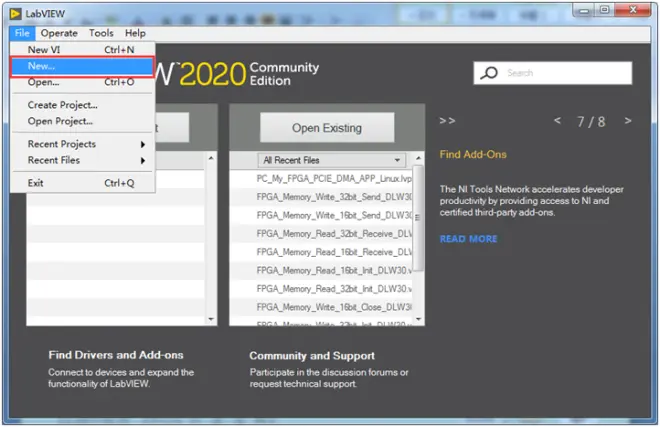Click projects list scroll-down arrow

211,319
